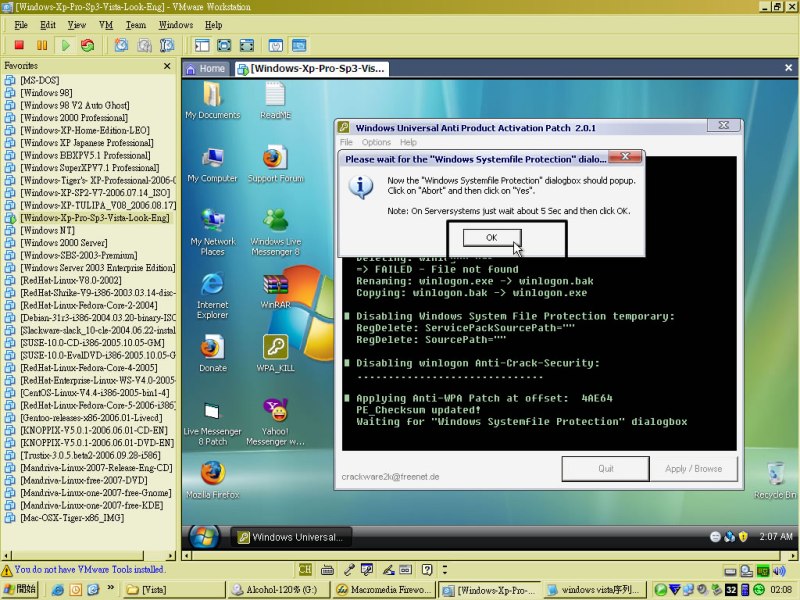The width and height of the screenshot is (800, 600).
Task: Launch Mozilla Firefox desktop icon
Action: point(212,480)
